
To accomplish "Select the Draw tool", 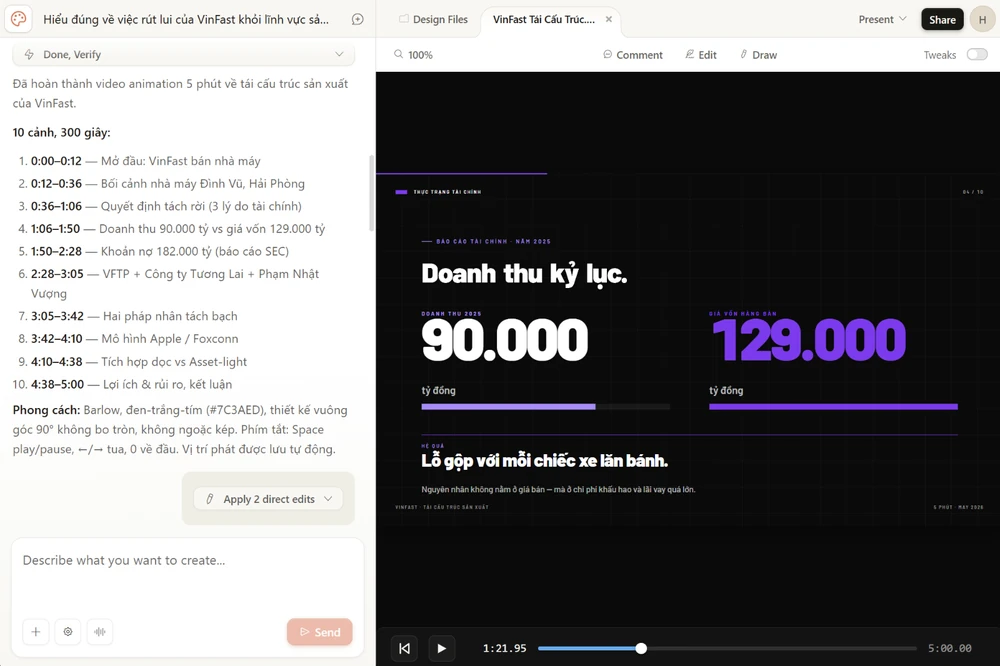I will (x=758, y=55).
